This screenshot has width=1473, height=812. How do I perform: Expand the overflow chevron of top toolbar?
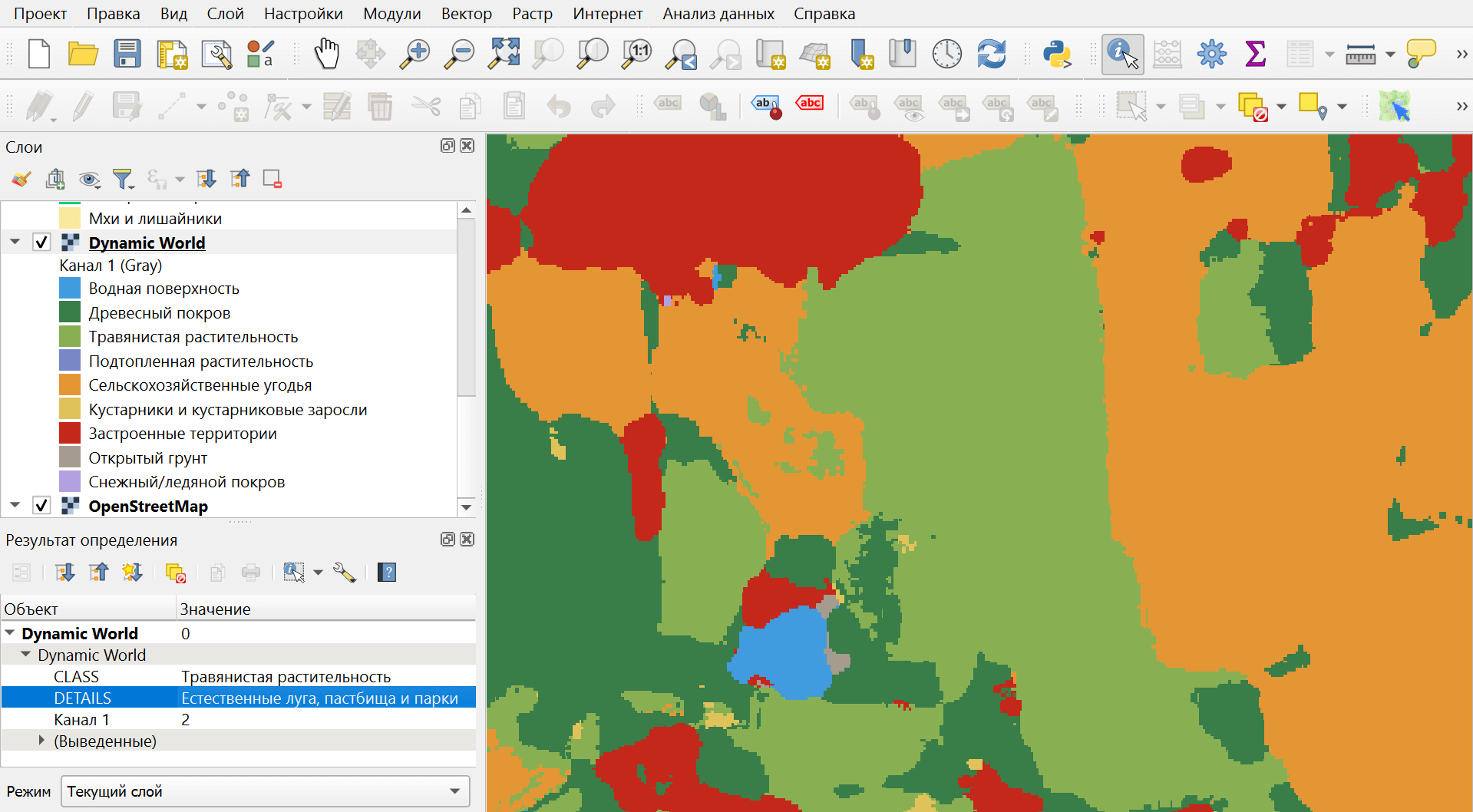[1461, 54]
